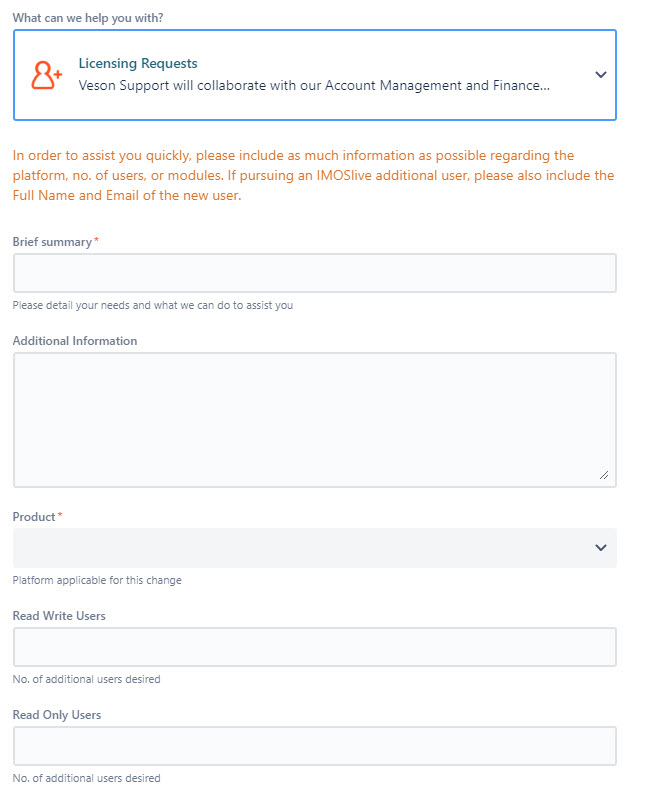
Task: Focus the Brief summary input field
Action: click(x=314, y=273)
